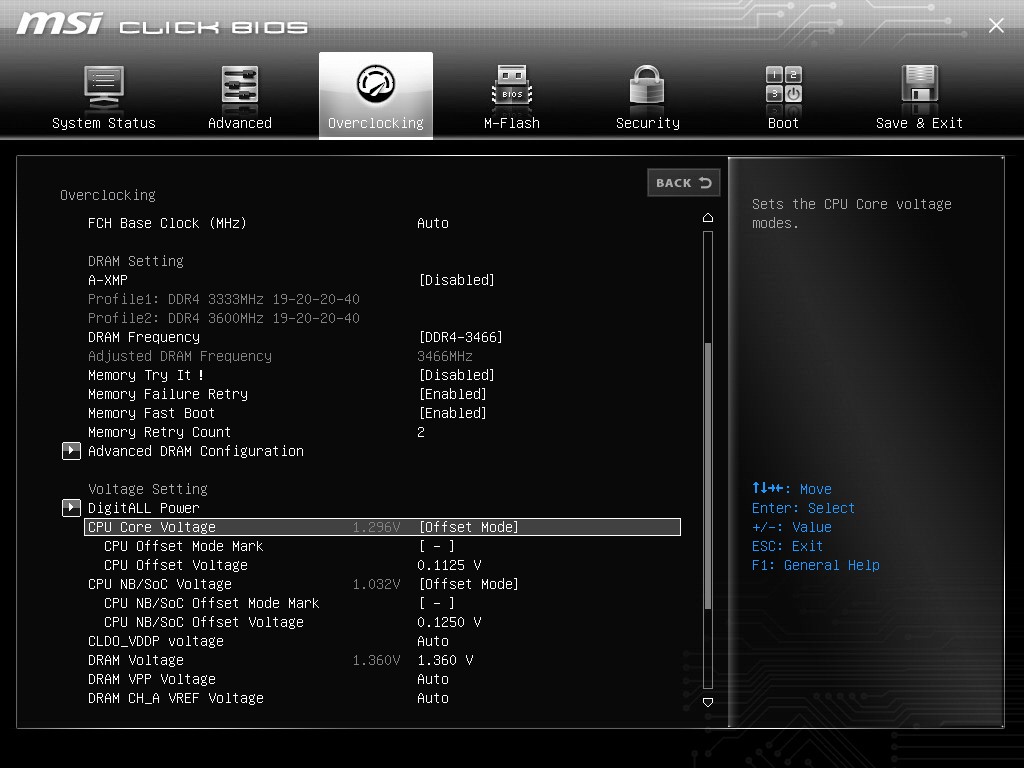1024x768 pixels.
Task: Switch to the System Status tab label
Action: 104,123
